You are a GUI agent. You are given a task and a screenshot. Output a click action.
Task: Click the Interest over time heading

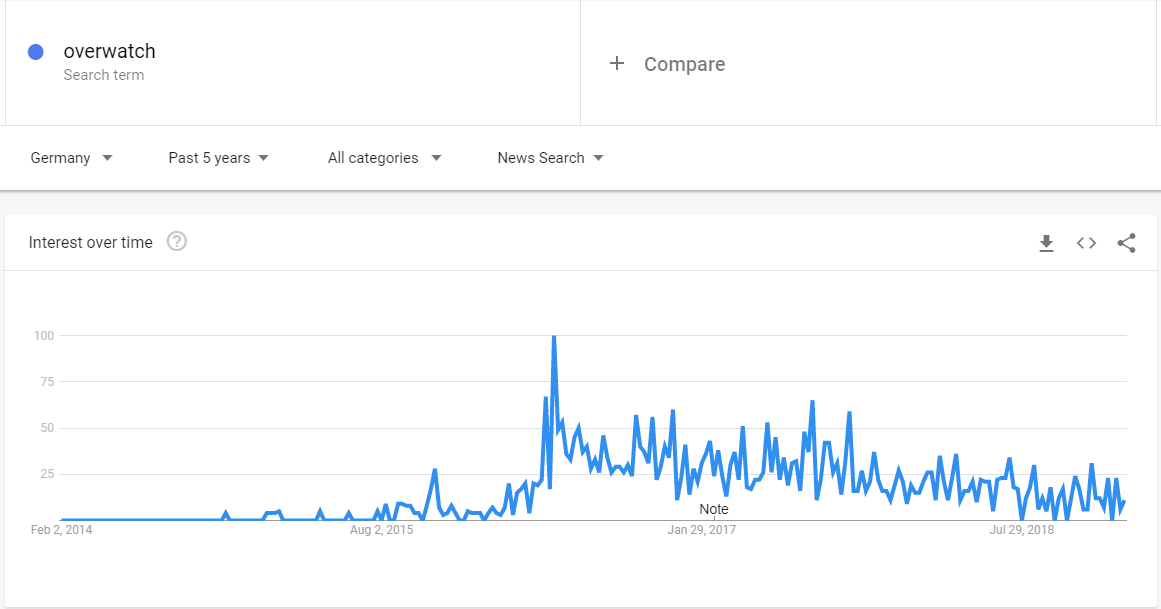tap(90, 242)
